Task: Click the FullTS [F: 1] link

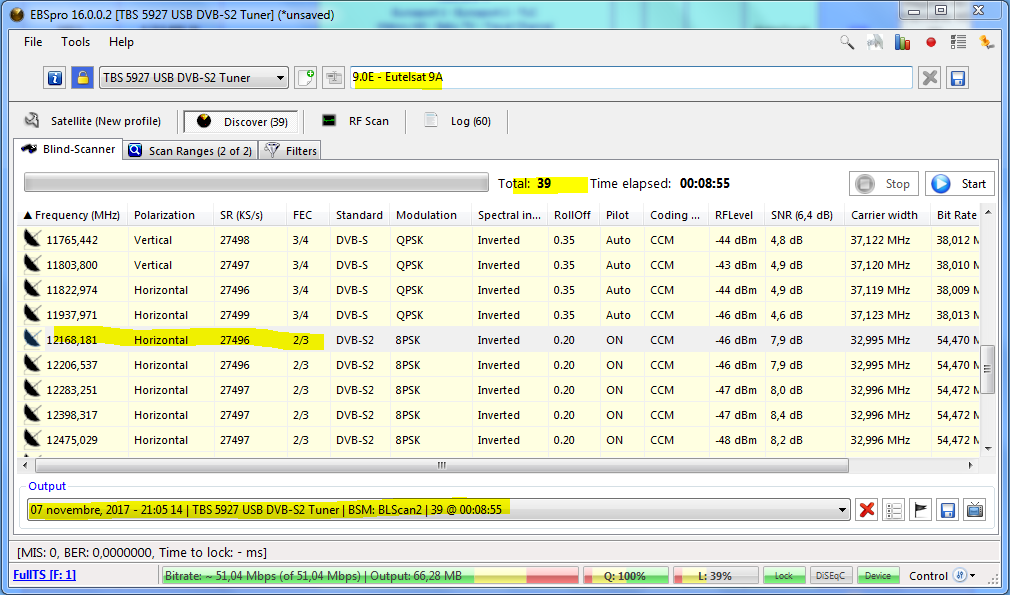Action: tap(44, 575)
